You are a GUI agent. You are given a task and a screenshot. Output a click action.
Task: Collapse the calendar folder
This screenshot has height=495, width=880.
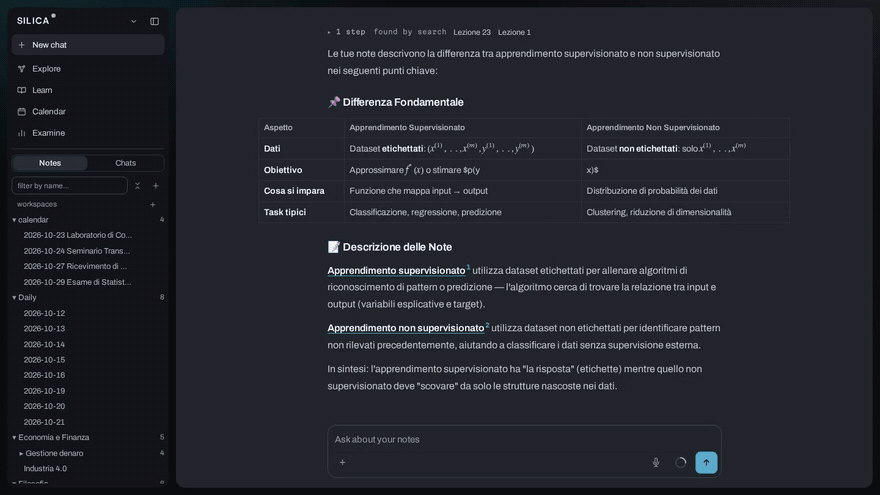click(x=14, y=220)
